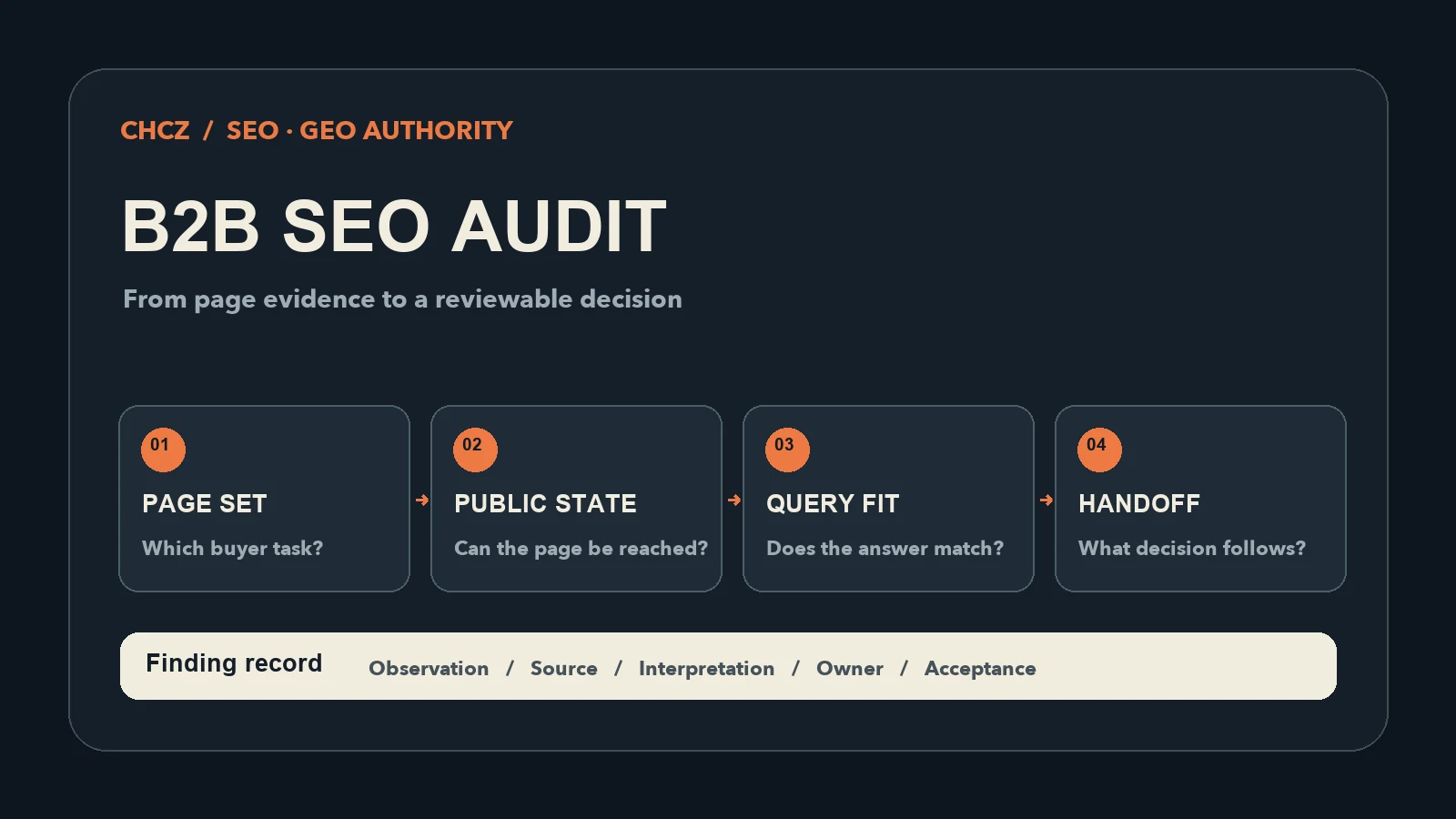Click the 'Finding record' label
This screenshot has height=819, width=1456.
click(234, 663)
